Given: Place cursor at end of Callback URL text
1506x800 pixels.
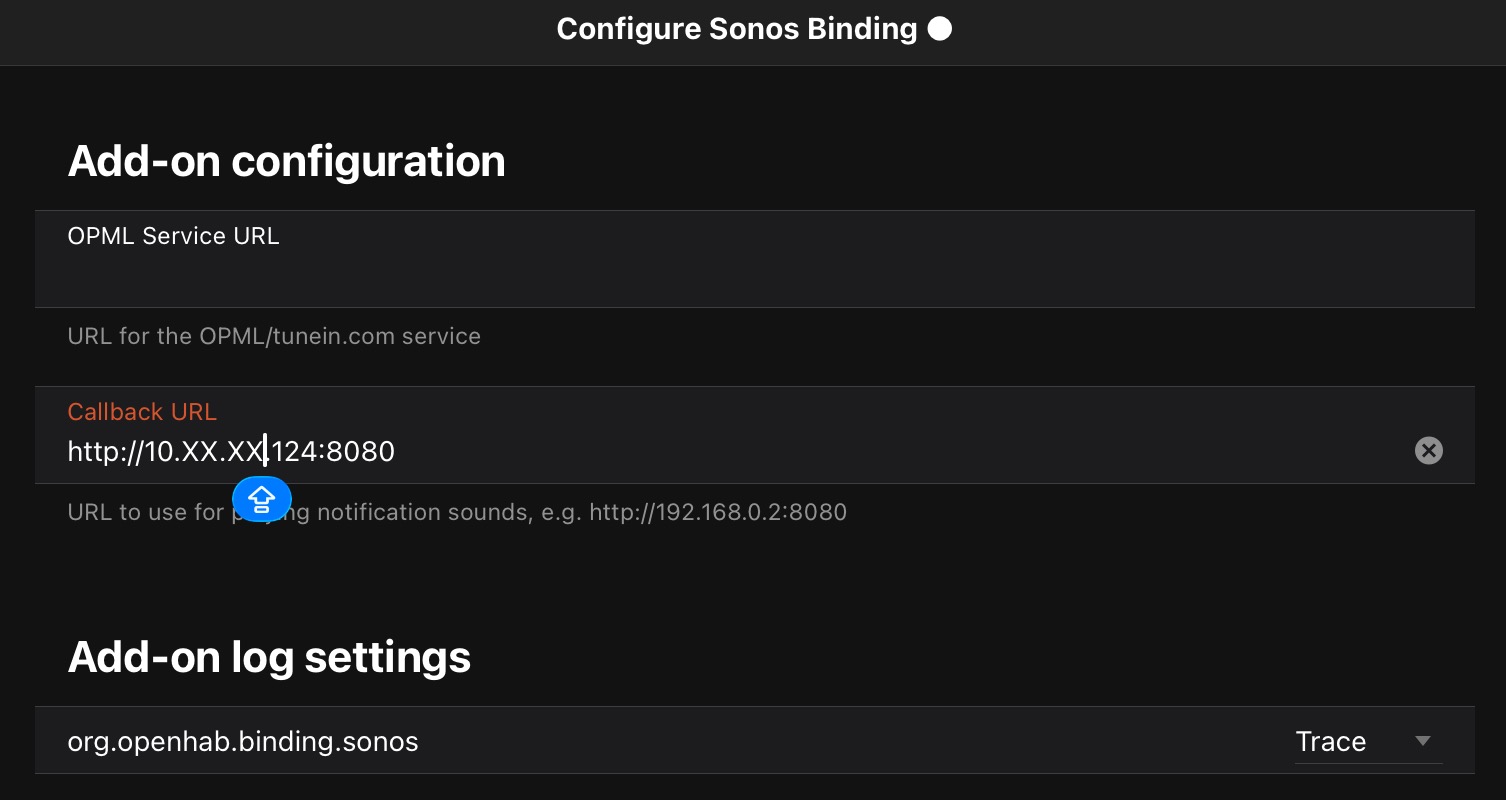Looking at the screenshot, I should click(396, 452).
